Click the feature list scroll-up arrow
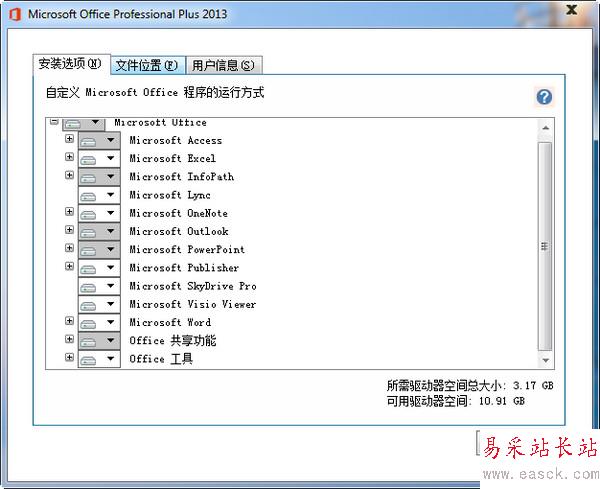Viewport: 600px width, 489px height. 546,128
